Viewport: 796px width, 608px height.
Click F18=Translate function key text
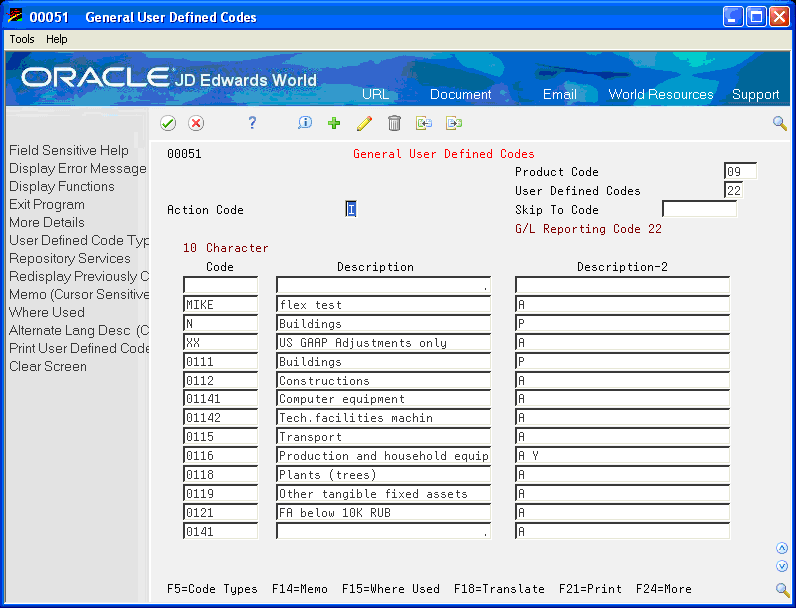coord(500,589)
